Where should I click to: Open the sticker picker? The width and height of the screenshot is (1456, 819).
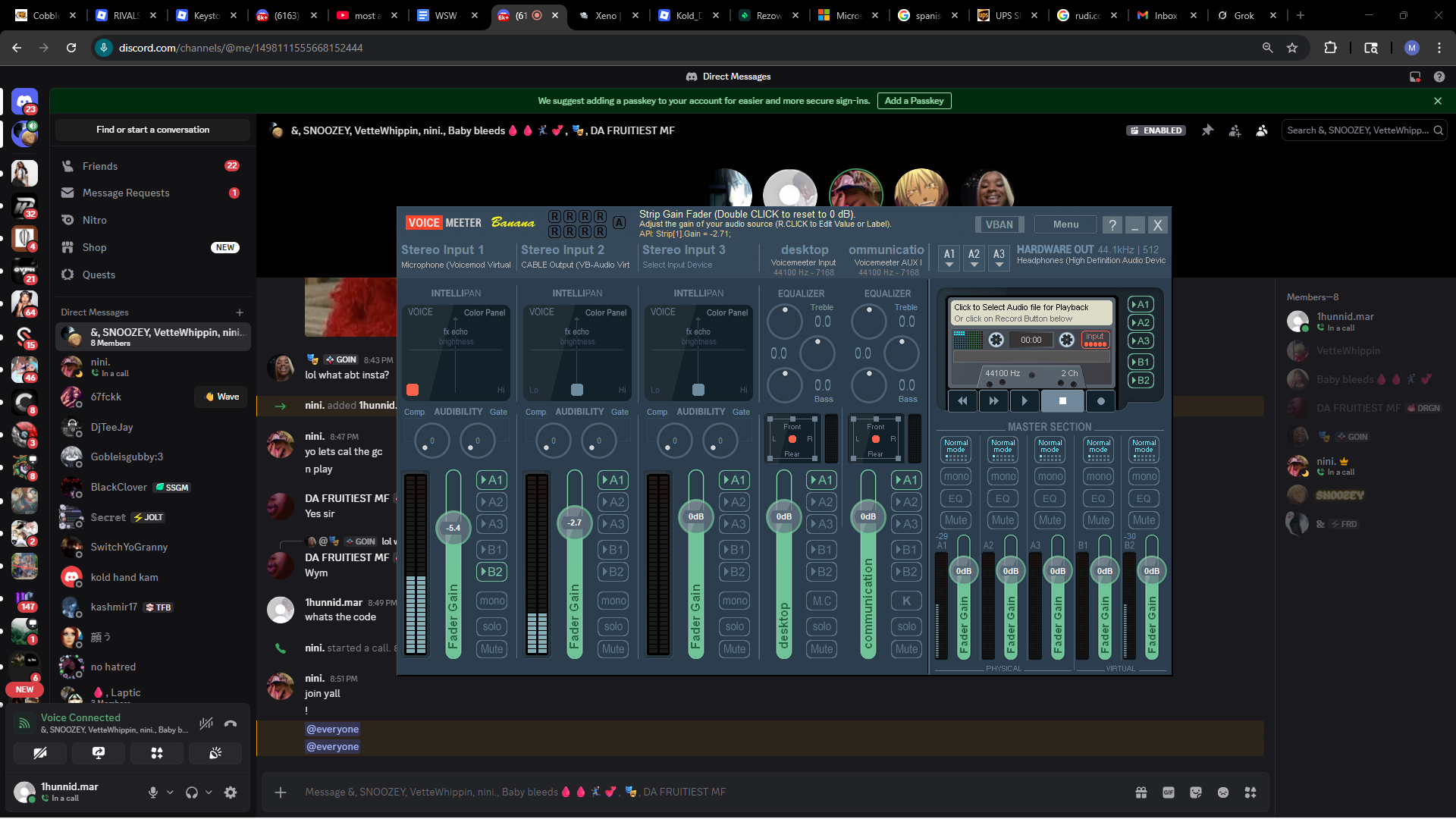point(1196,792)
